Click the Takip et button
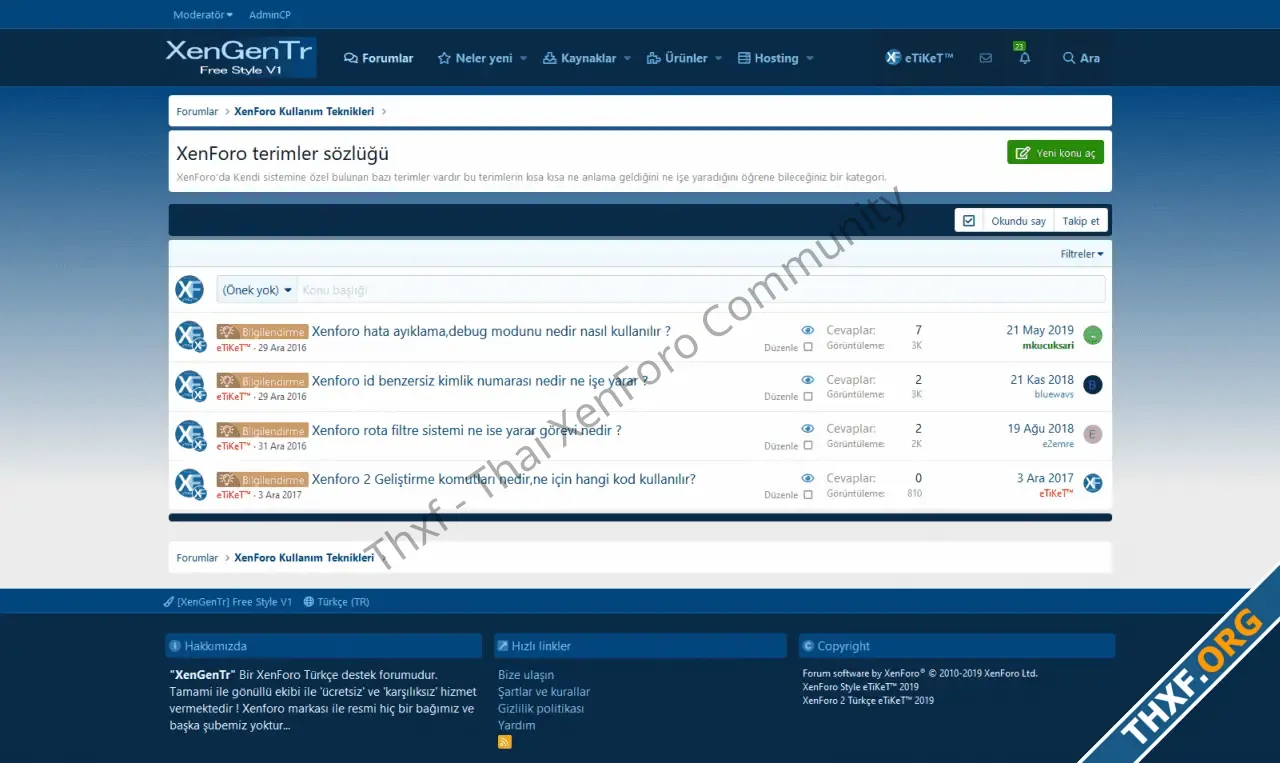1280x763 pixels. (x=1081, y=221)
